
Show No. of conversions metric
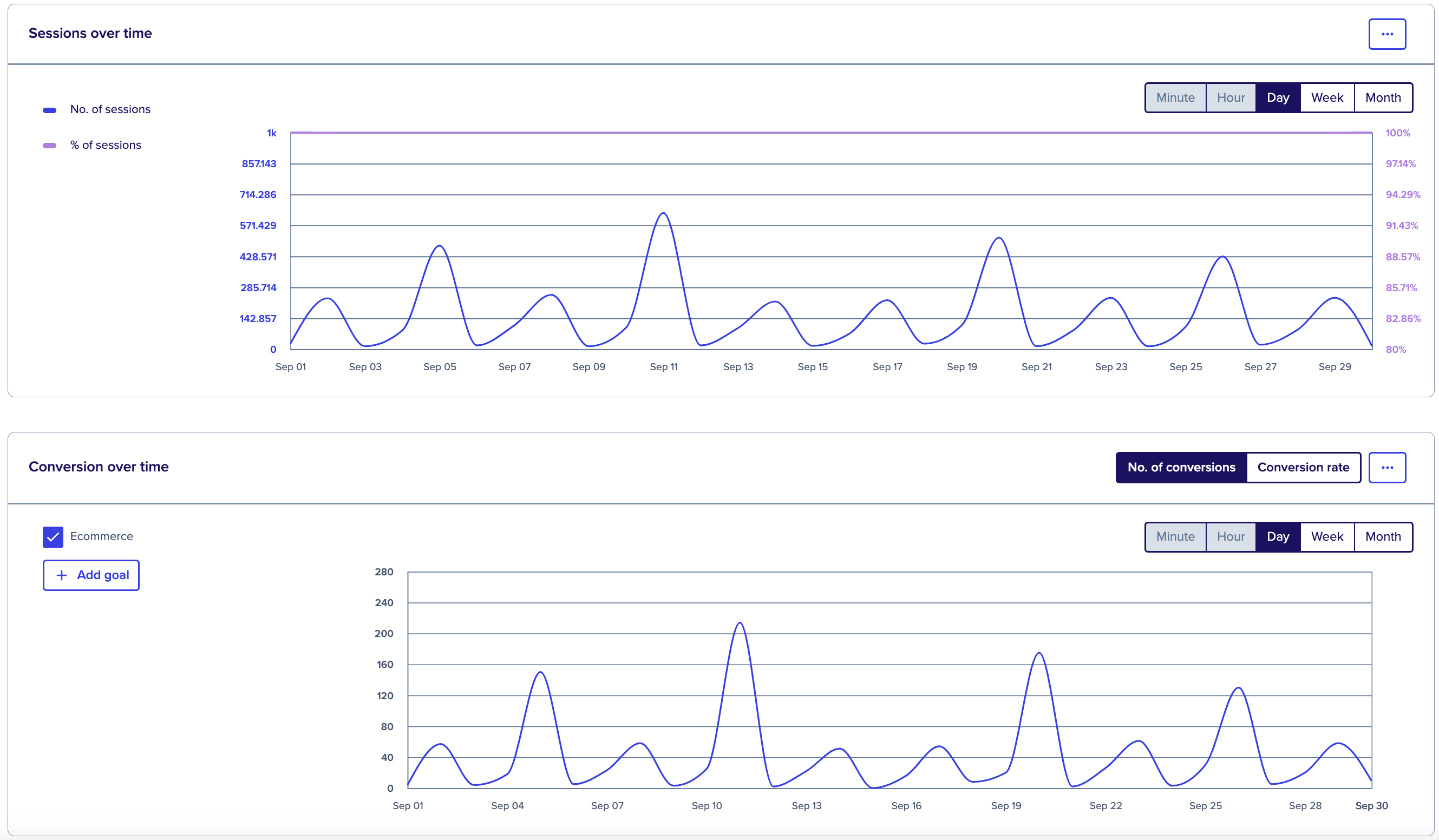(x=1181, y=467)
